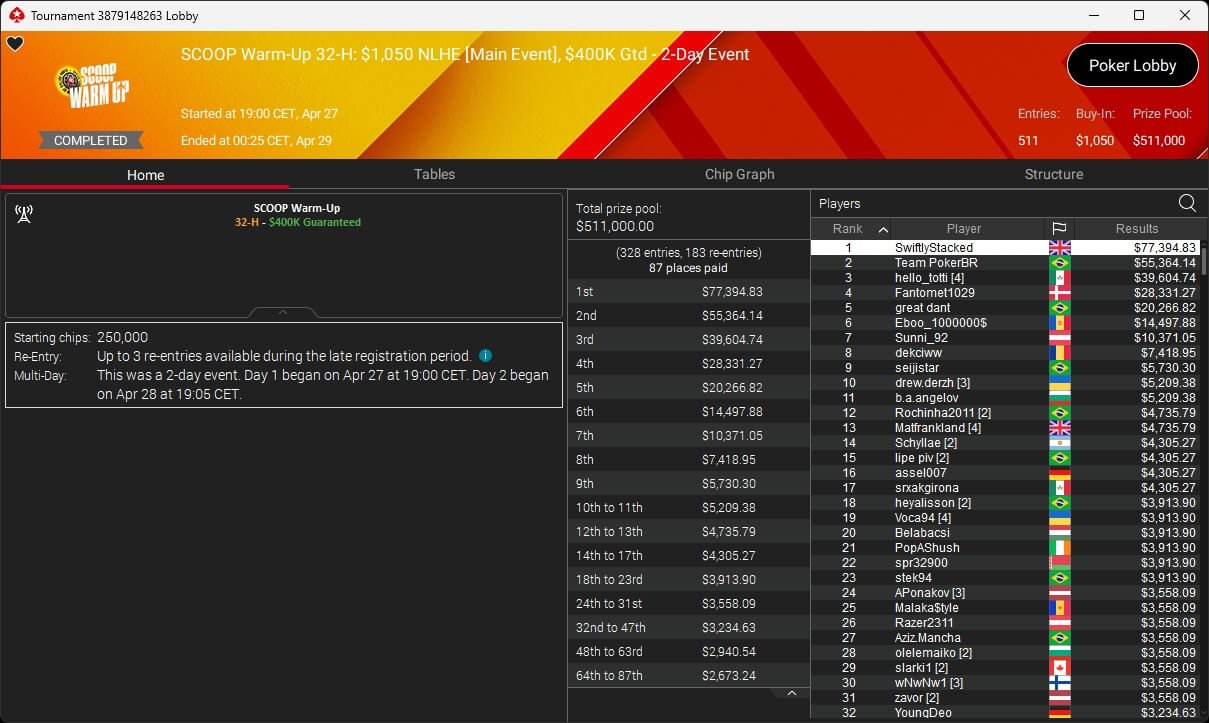
Task: Click the heart favorite icon
Action: (14, 44)
